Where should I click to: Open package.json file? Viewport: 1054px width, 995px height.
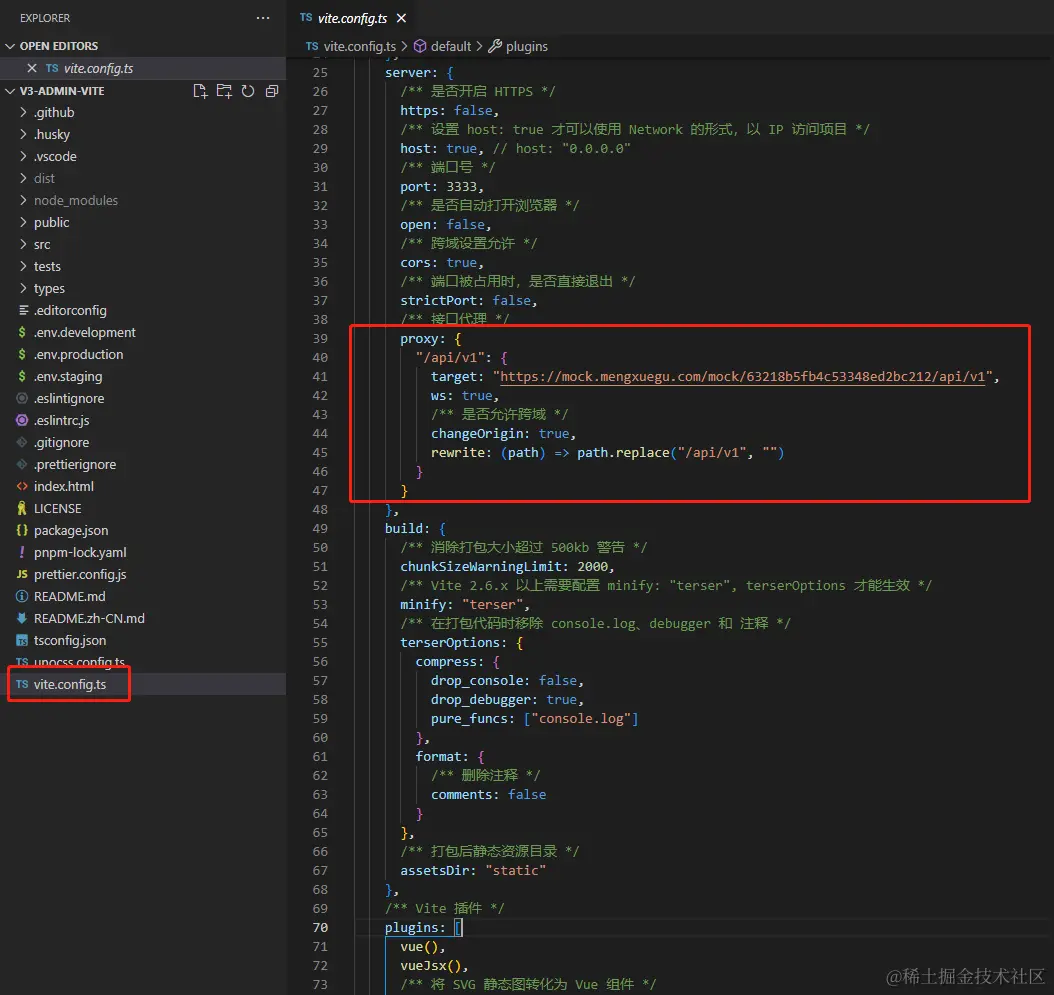click(71, 530)
